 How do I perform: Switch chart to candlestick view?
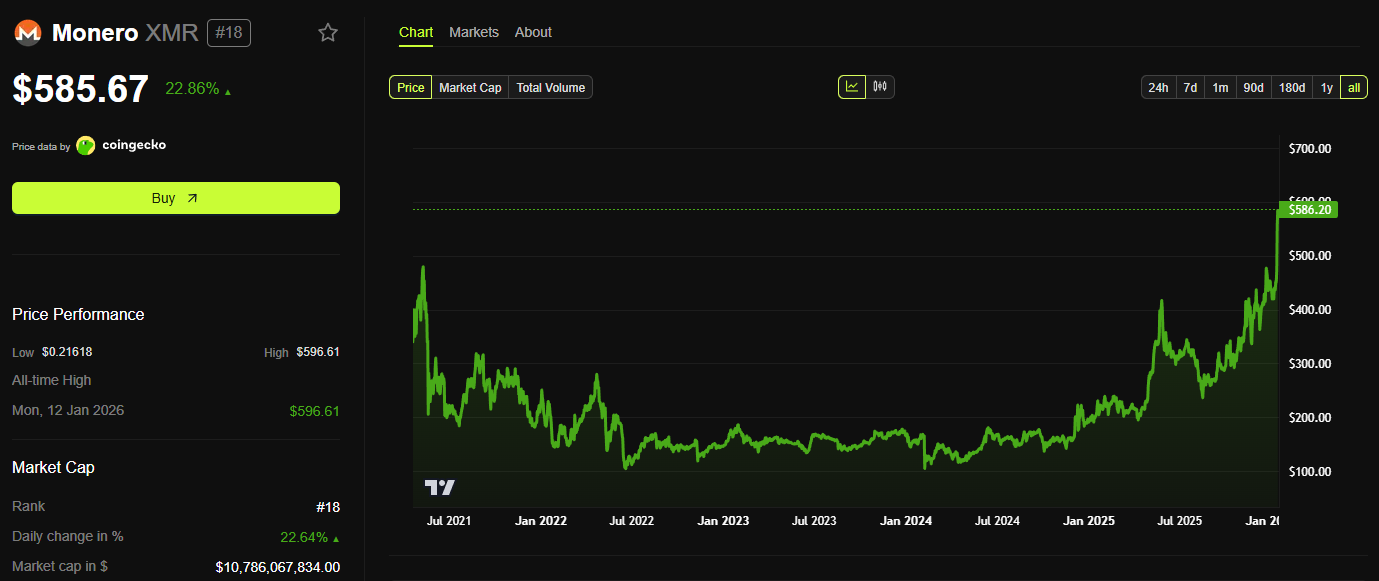point(879,86)
